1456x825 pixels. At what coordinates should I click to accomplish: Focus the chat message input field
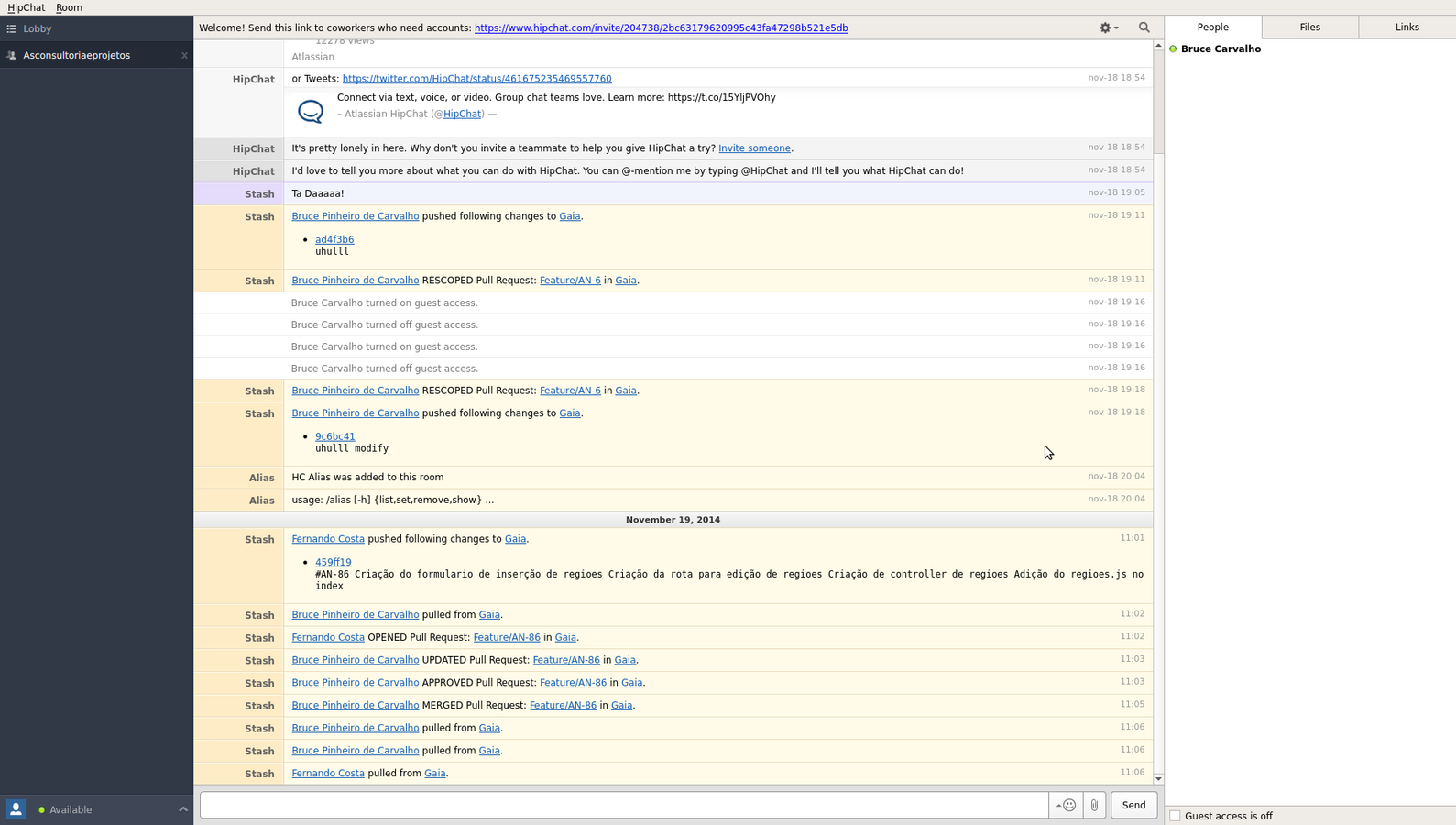tap(624, 805)
